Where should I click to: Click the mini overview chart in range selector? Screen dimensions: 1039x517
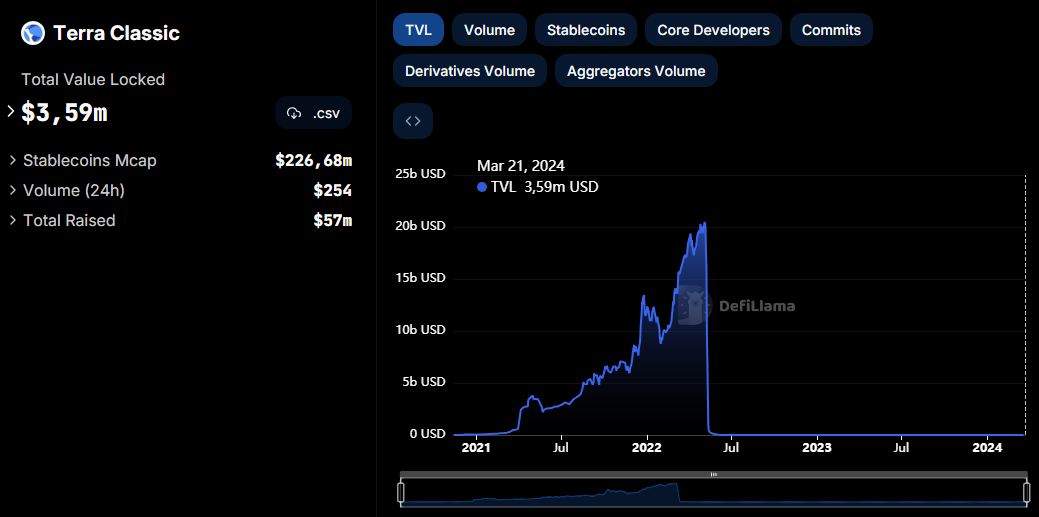[714, 494]
